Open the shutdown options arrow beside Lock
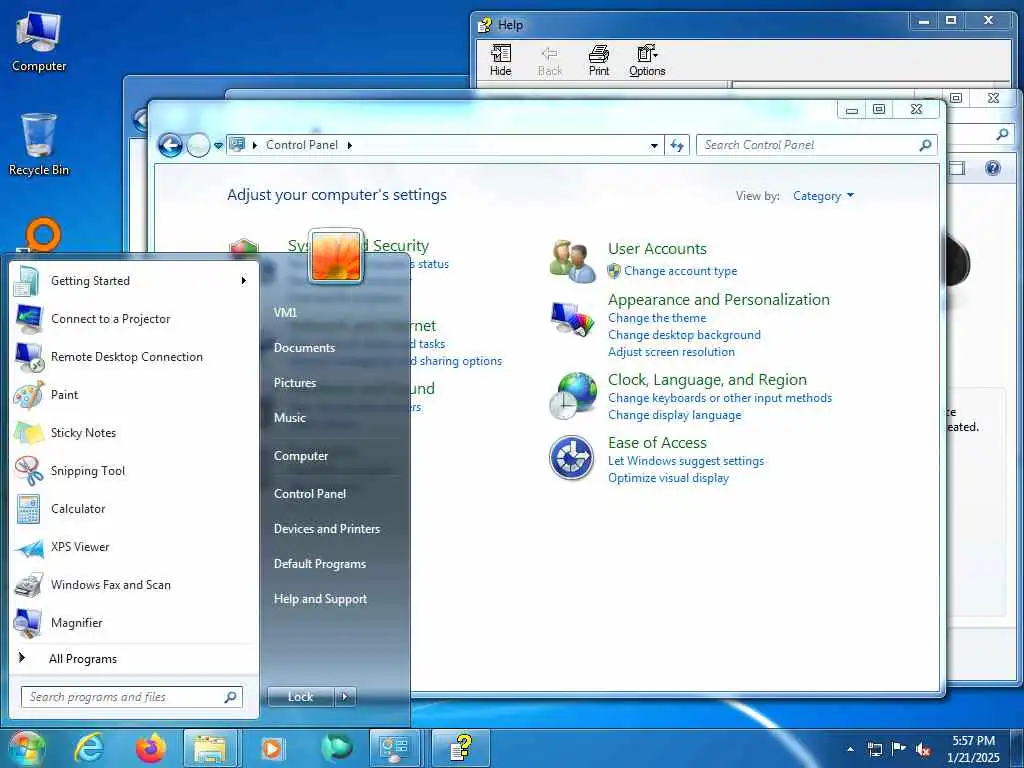Viewport: 1024px width, 768px height. click(x=345, y=697)
